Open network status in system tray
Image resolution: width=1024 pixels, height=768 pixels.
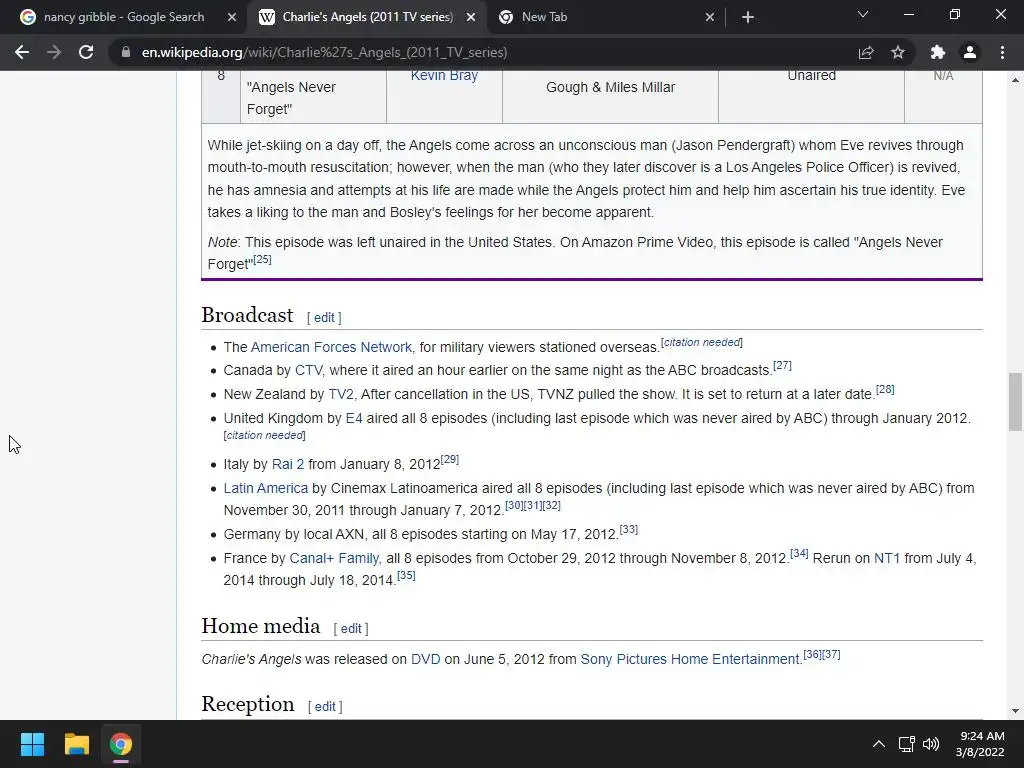tap(906, 744)
